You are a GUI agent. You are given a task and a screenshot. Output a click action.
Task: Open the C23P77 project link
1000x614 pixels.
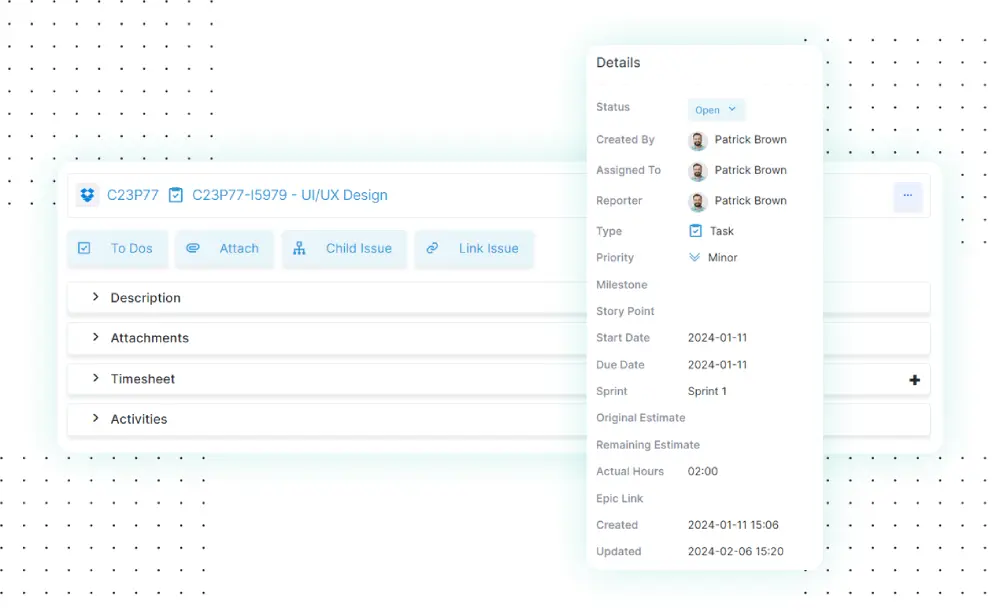(133, 195)
